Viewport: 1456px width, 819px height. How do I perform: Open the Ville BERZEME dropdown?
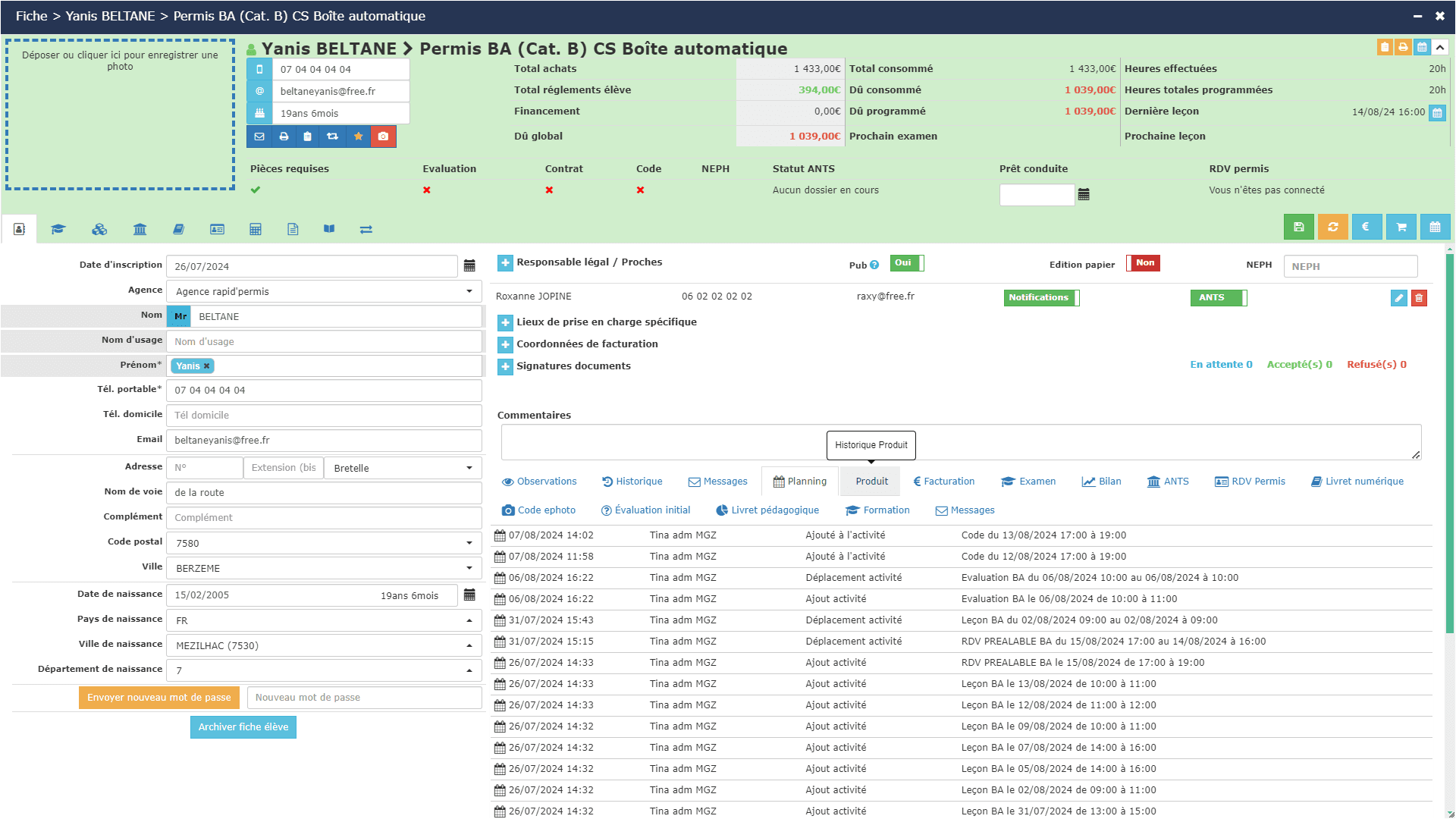(324, 569)
